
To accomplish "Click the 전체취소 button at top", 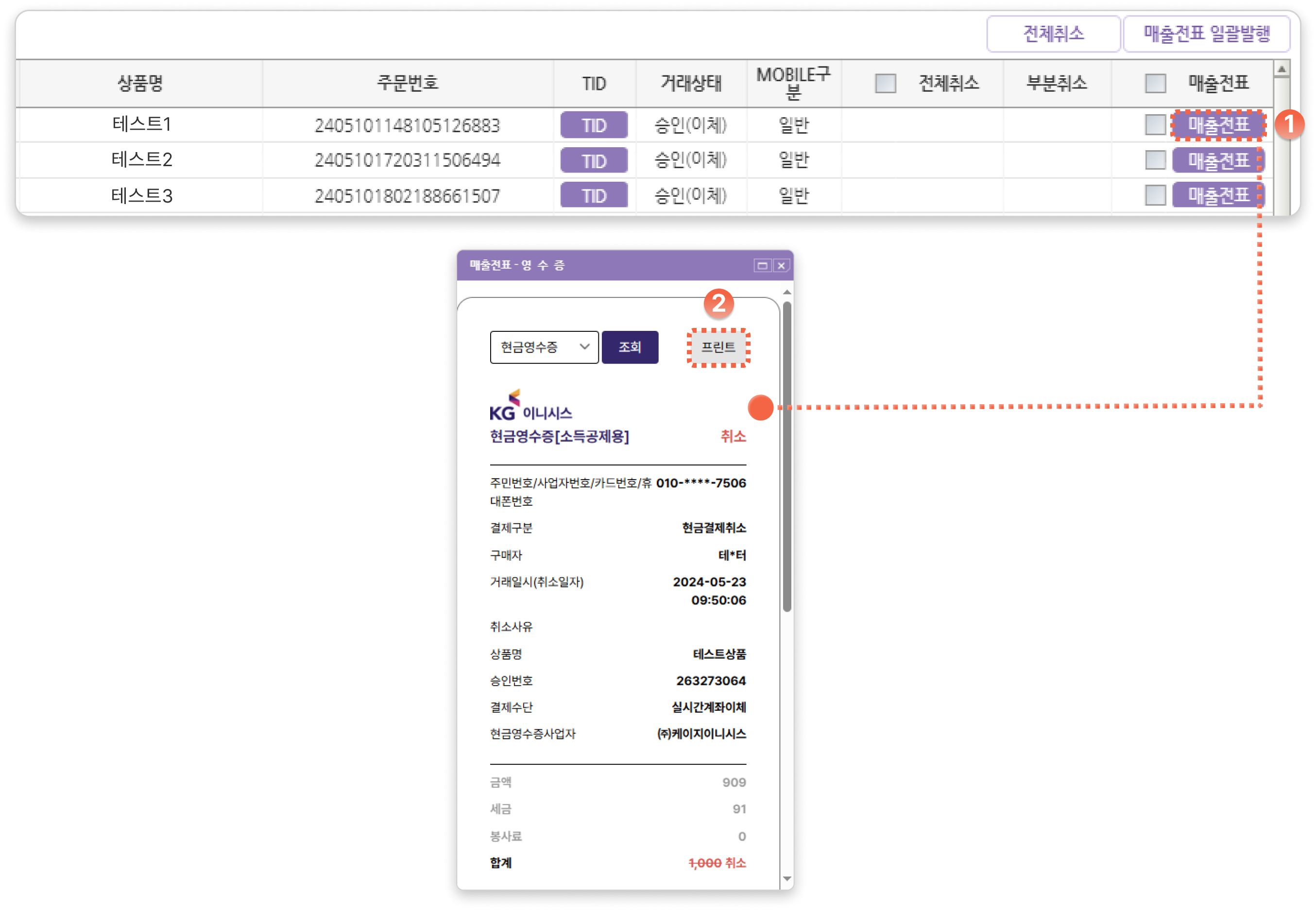I will coord(1053,34).
